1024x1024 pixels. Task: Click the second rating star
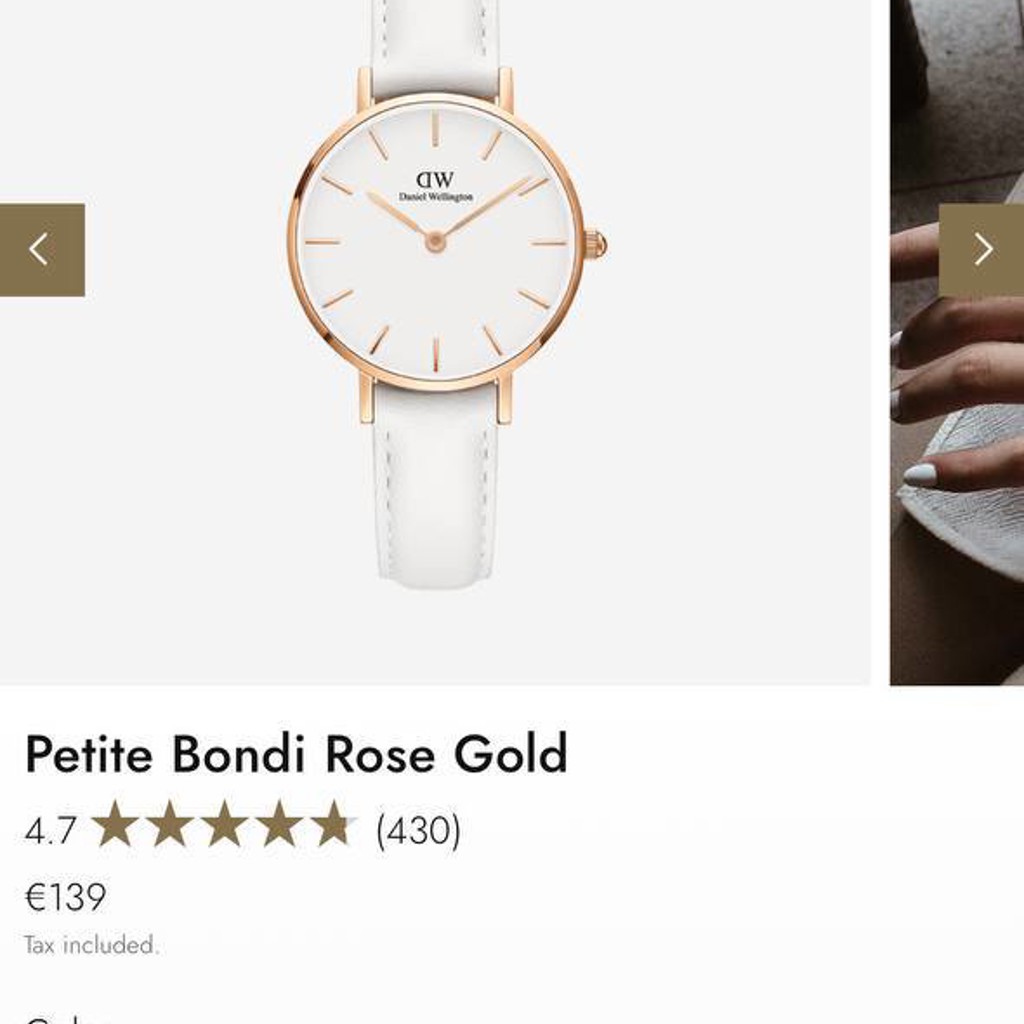(170, 824)
